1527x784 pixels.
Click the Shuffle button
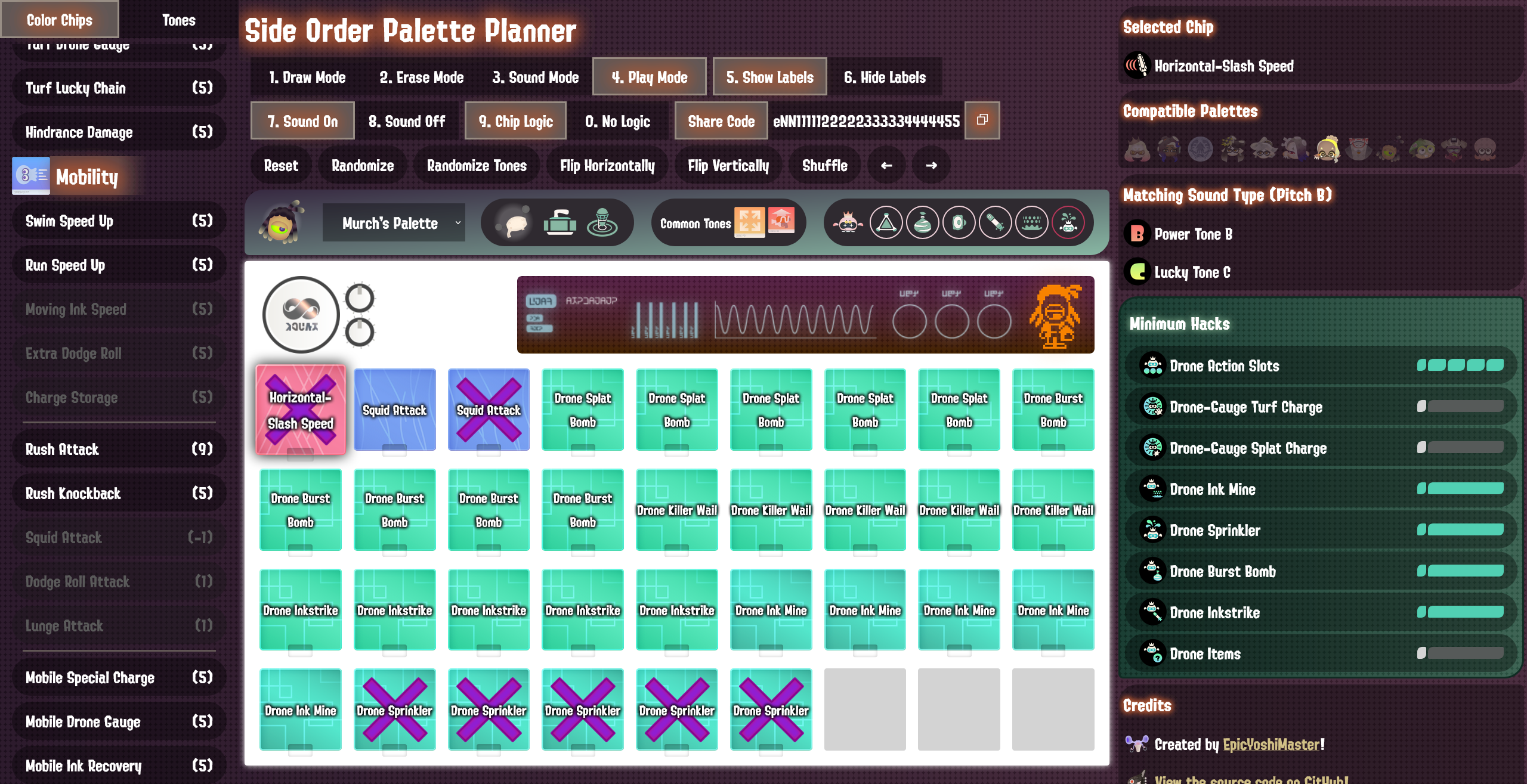[x=824, y=165]
